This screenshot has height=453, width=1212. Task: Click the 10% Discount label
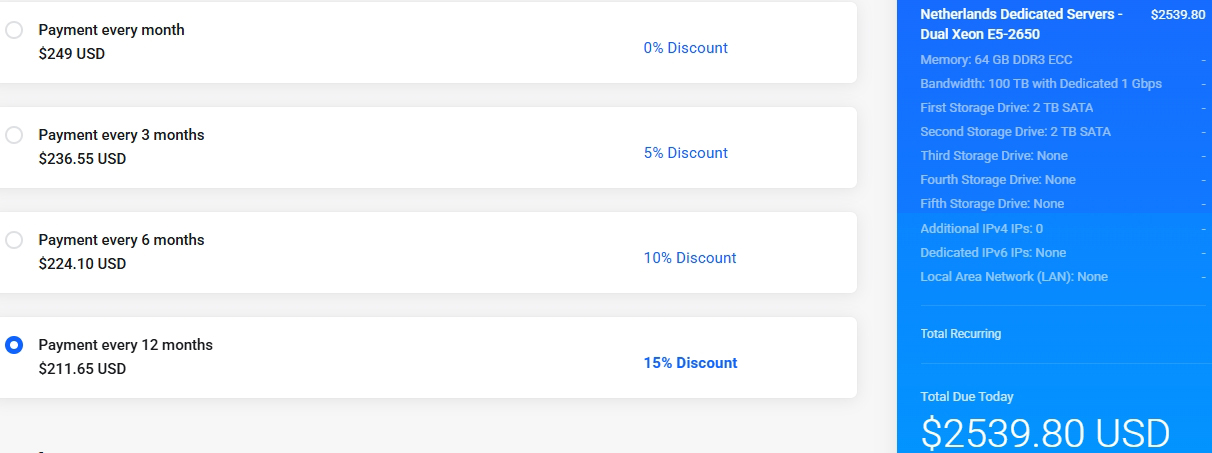tap(689, 258)
